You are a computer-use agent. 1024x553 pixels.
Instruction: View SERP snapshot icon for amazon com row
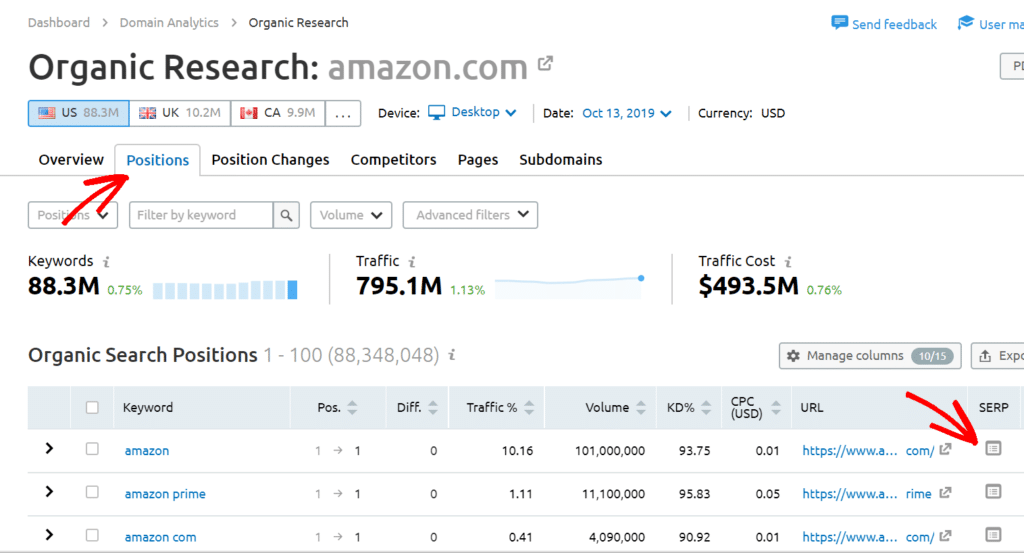tap(993, 535)
